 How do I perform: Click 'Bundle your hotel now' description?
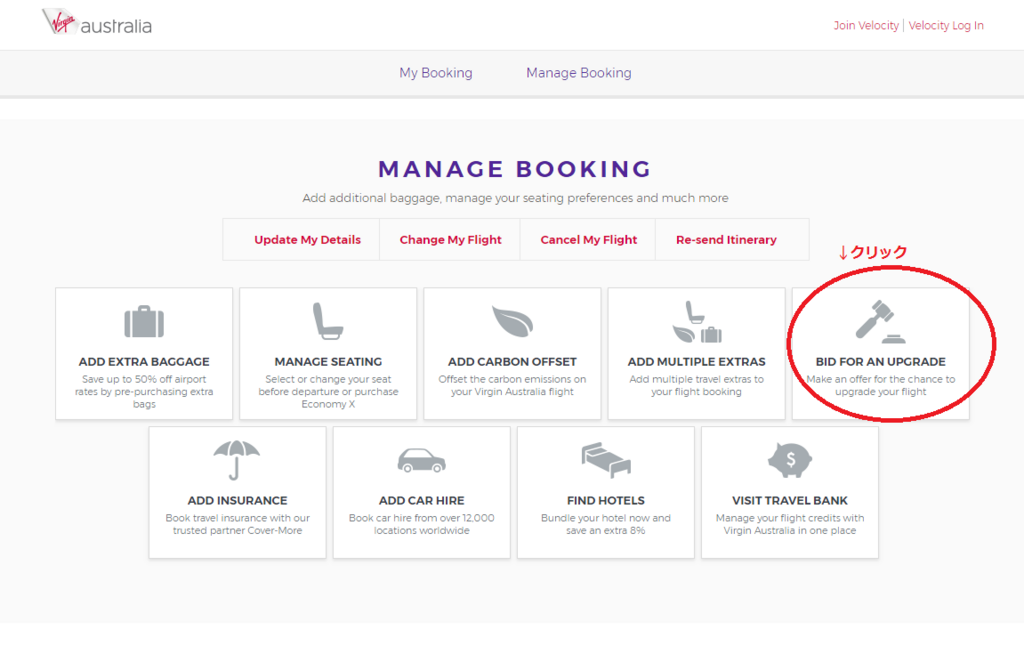coord(605,524)
